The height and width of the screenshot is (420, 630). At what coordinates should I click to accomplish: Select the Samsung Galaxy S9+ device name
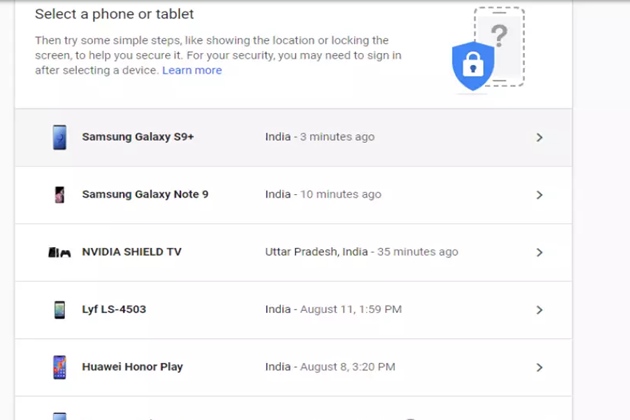coord(138,137)
